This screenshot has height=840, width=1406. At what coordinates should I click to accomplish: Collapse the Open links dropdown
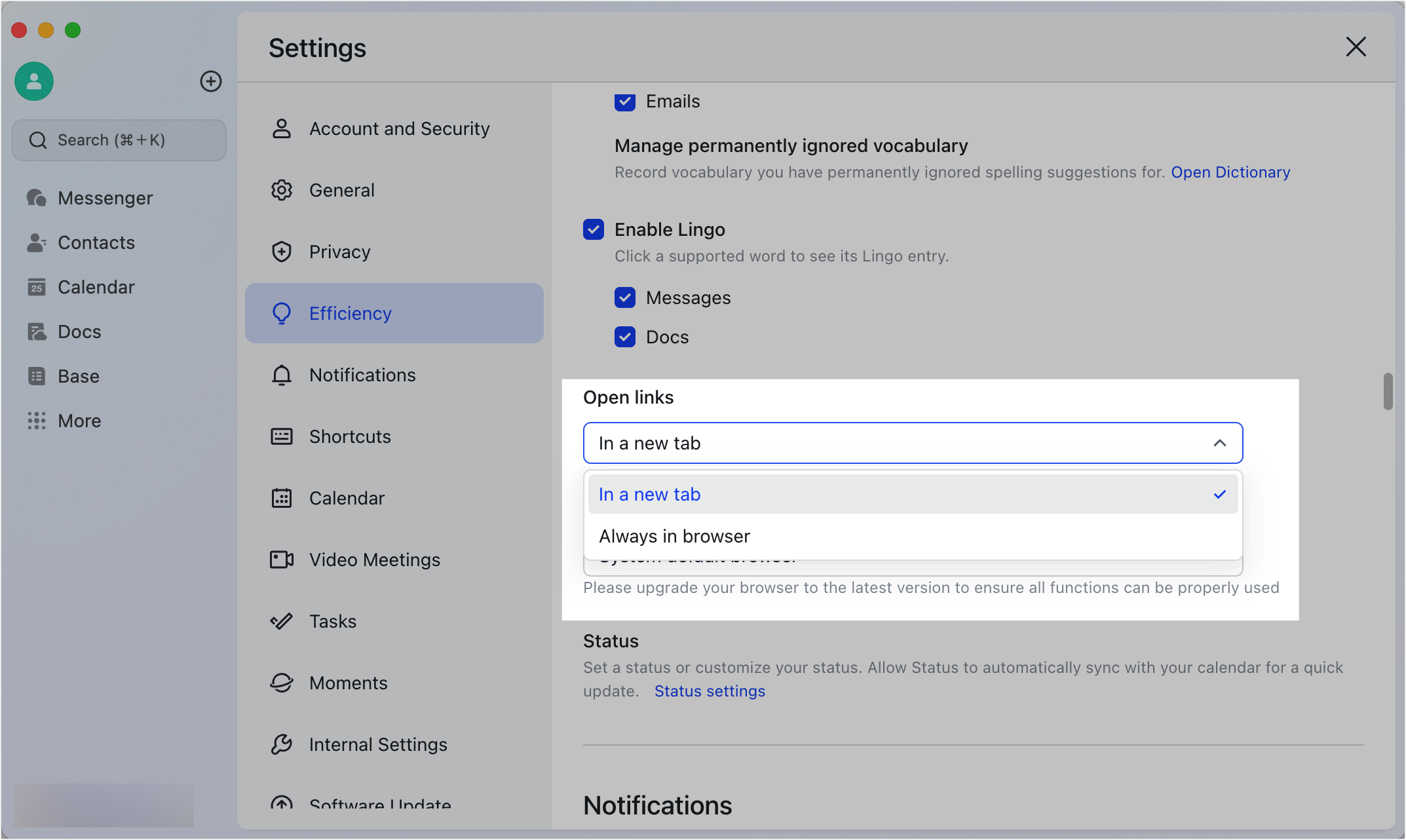pyautogui.click(x=1219, y=443)
